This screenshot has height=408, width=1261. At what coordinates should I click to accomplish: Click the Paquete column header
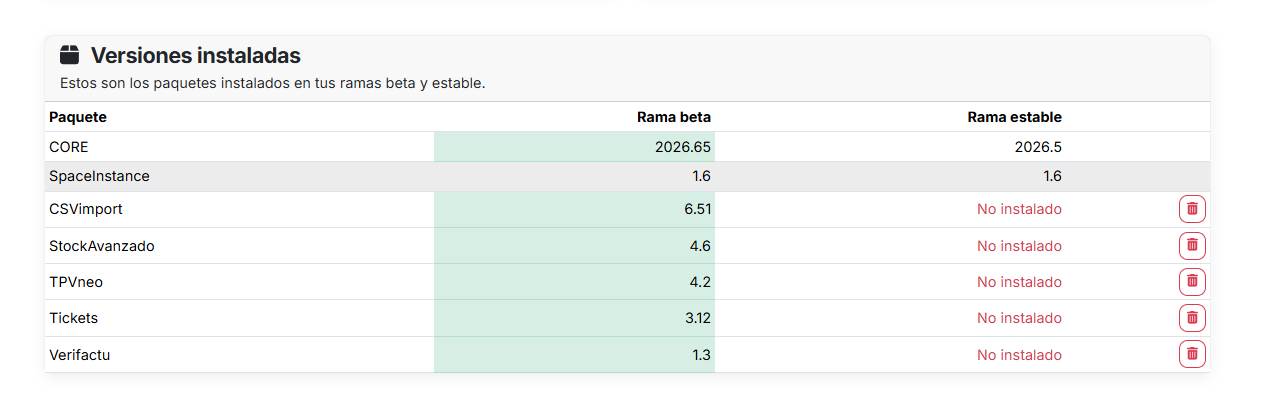click(78, 117)
